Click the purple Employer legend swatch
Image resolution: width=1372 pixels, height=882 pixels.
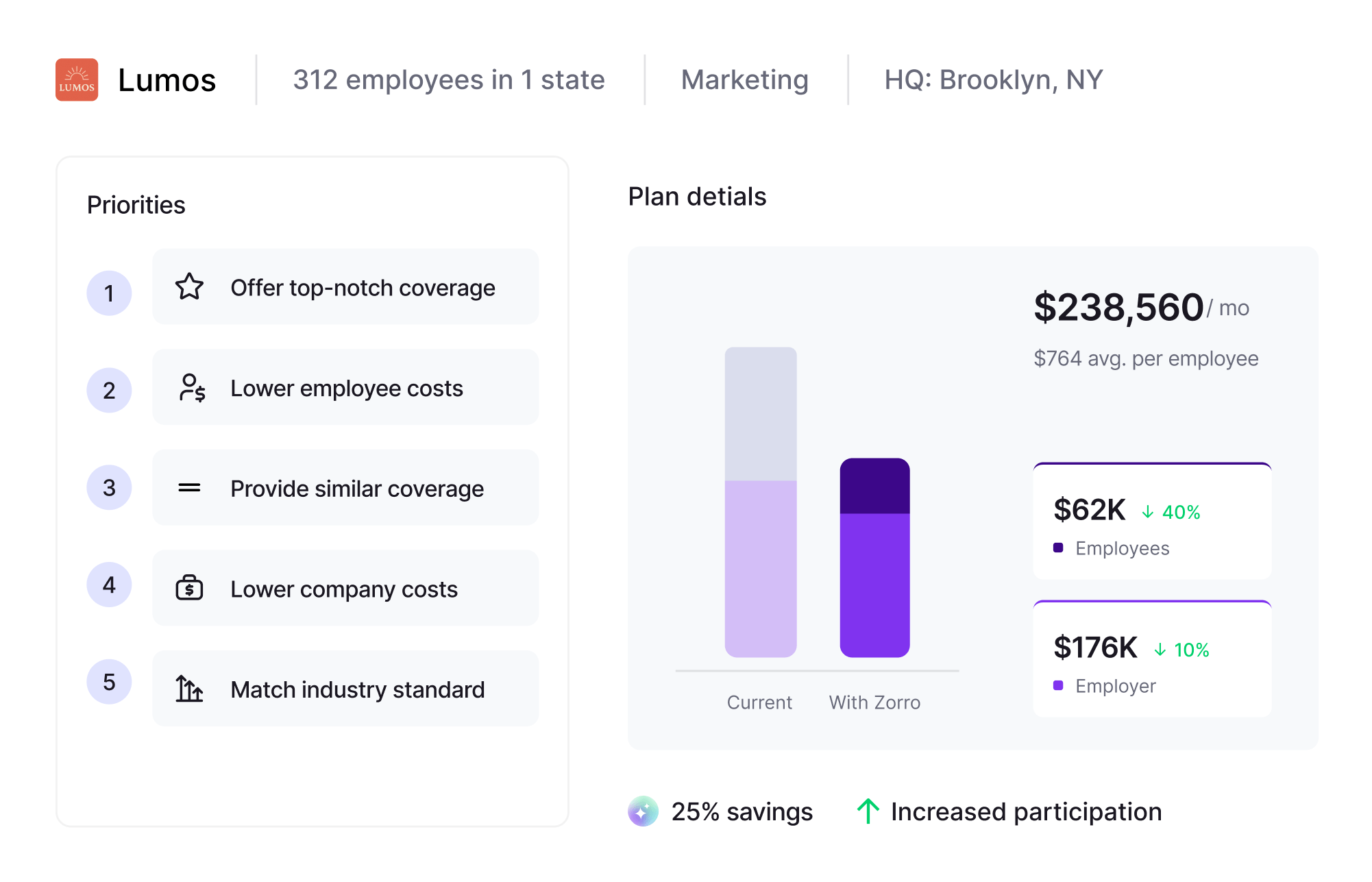click(x=1058, y=685)
